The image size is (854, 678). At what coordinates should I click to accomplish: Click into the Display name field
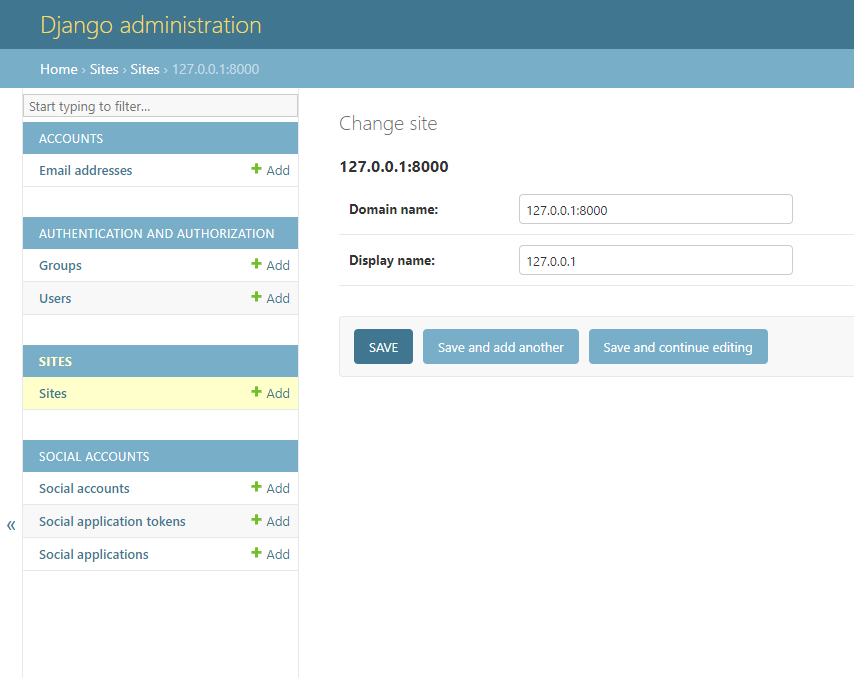[x=655, y=261]
